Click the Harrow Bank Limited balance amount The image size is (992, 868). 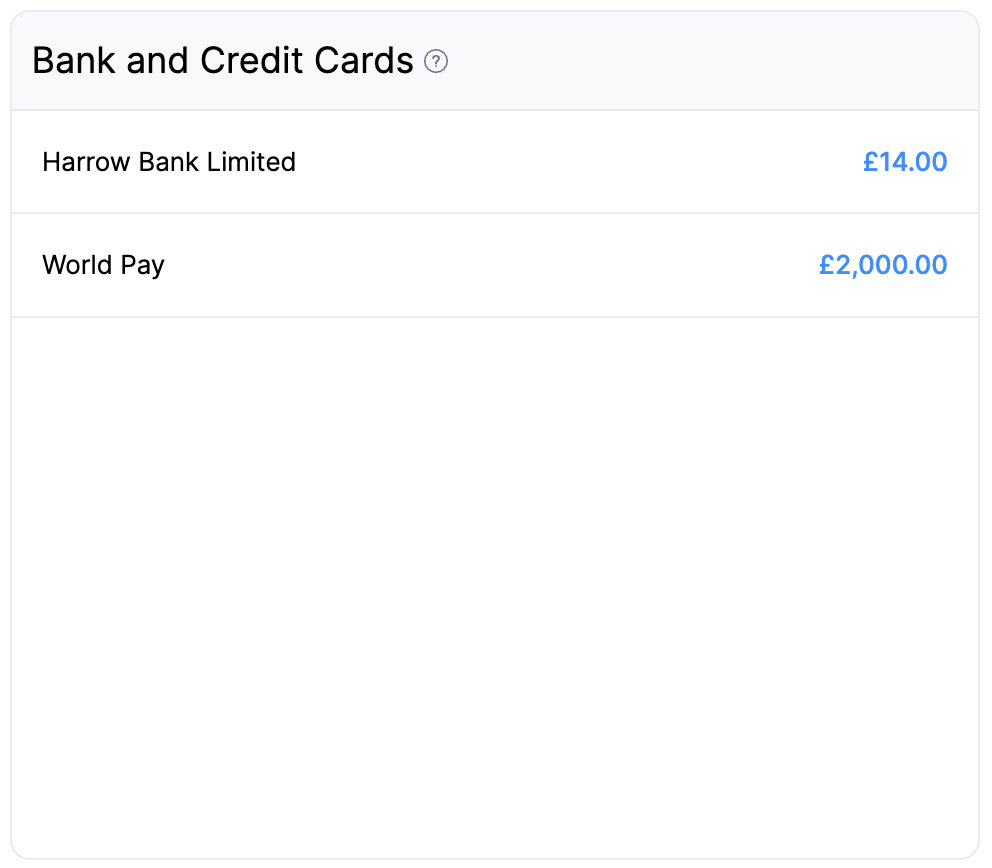coord(906,161)
